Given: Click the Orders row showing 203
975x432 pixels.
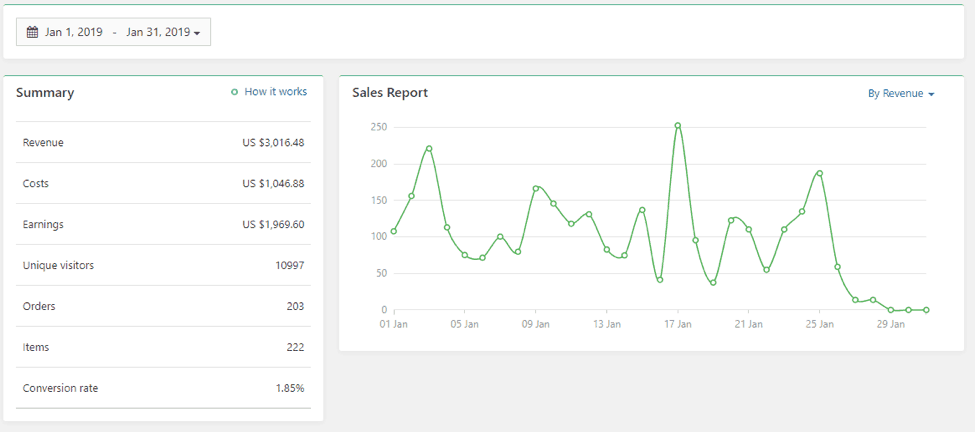Looking at the screenshot, I should [163, 306].
